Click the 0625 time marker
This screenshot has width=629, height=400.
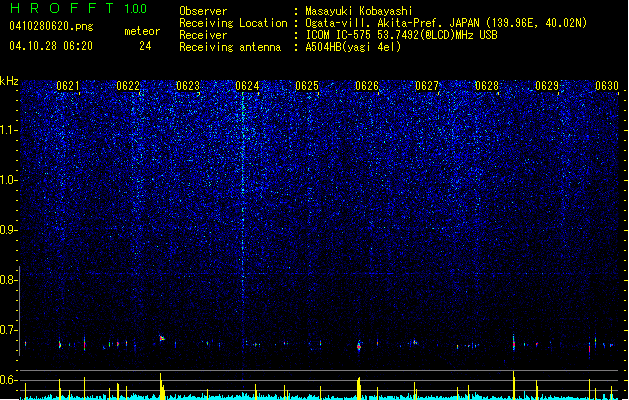tap(307, 86)
